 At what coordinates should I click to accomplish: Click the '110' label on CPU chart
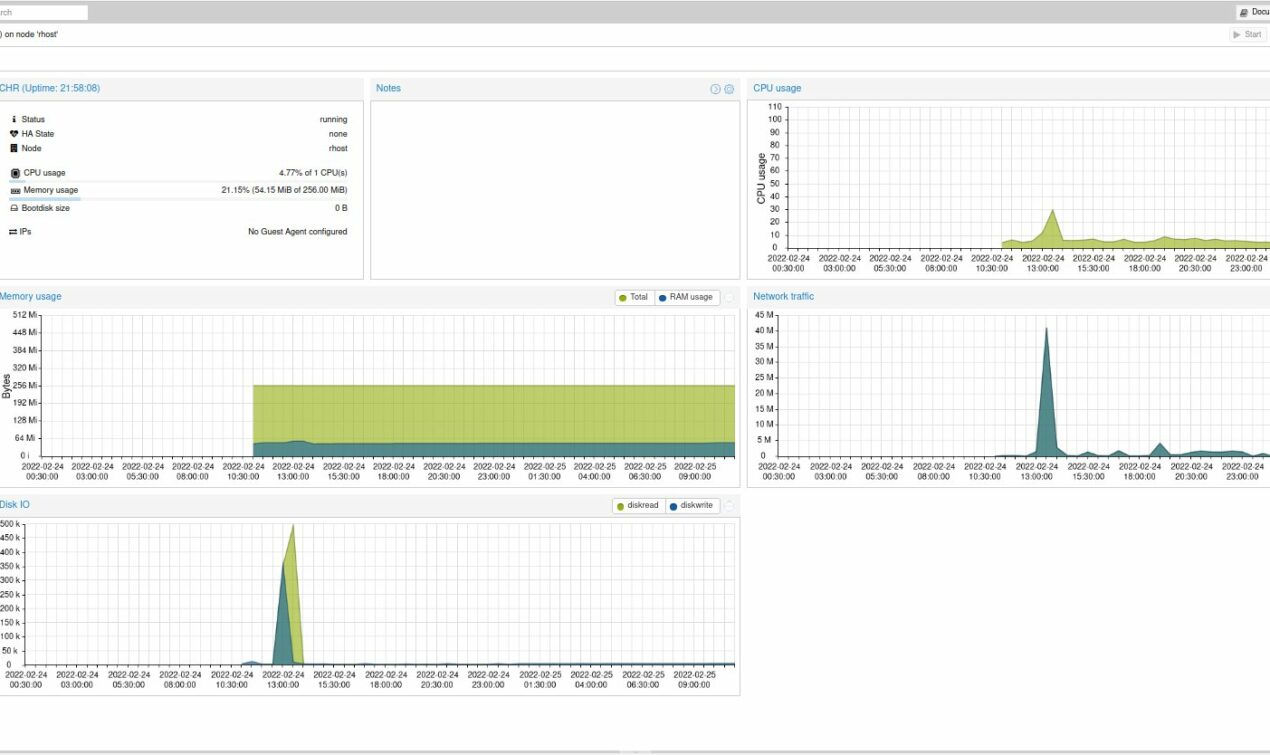774,107
